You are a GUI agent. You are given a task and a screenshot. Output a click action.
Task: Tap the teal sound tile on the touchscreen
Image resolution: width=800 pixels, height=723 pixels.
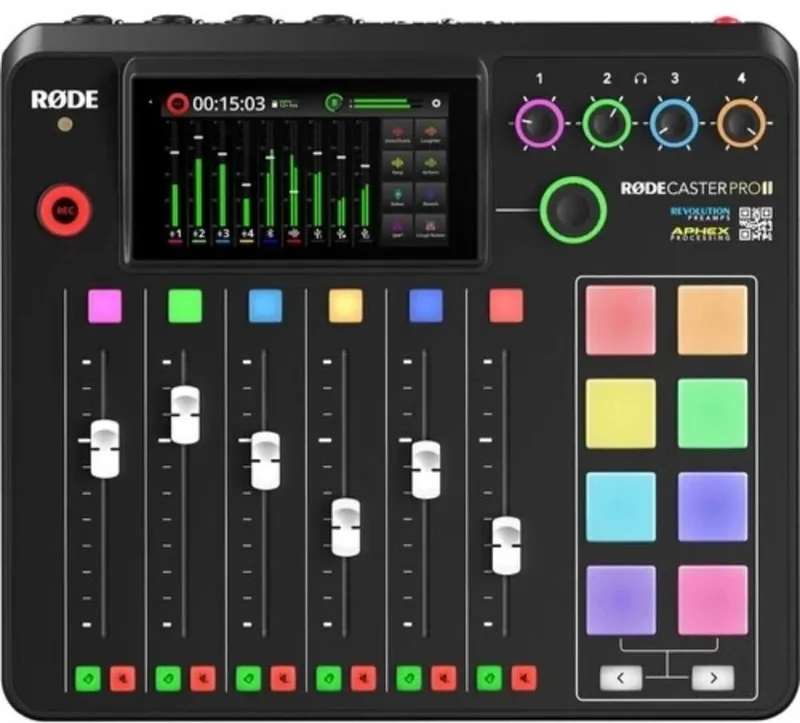coord(397,197)
